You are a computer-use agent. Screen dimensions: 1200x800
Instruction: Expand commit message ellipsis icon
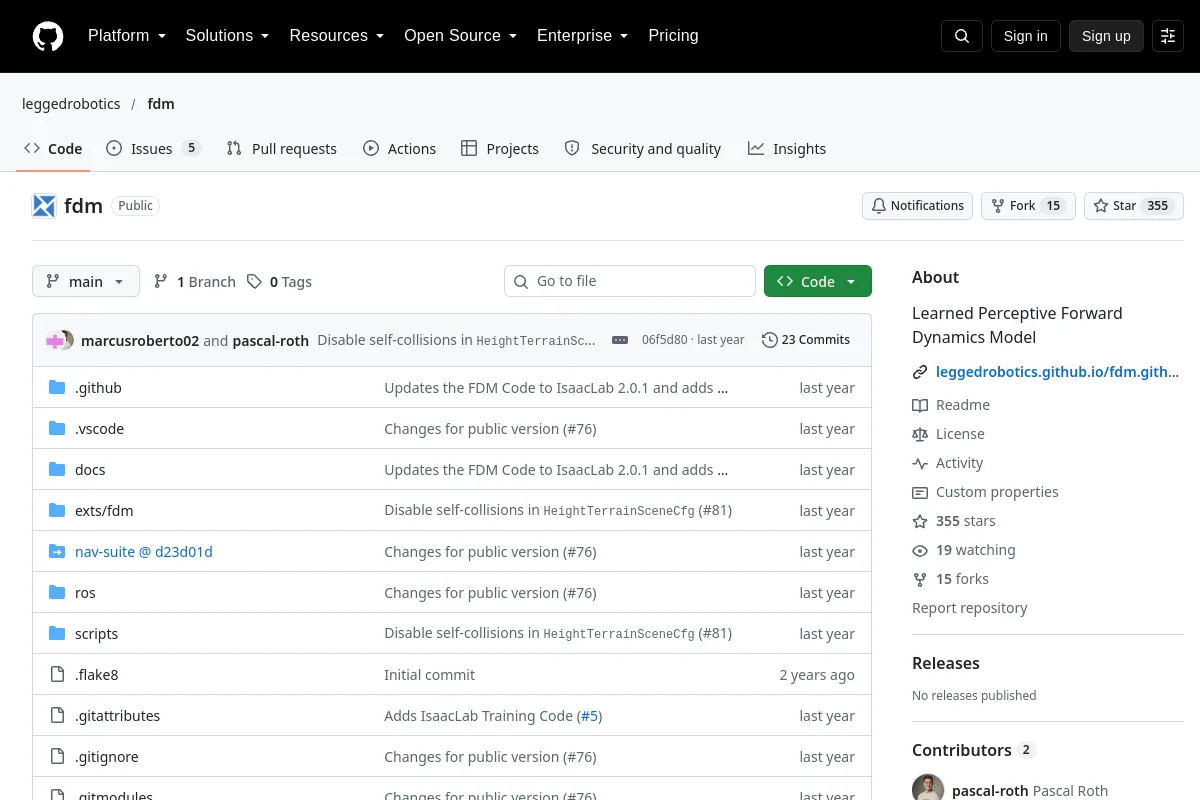point(620,340)
